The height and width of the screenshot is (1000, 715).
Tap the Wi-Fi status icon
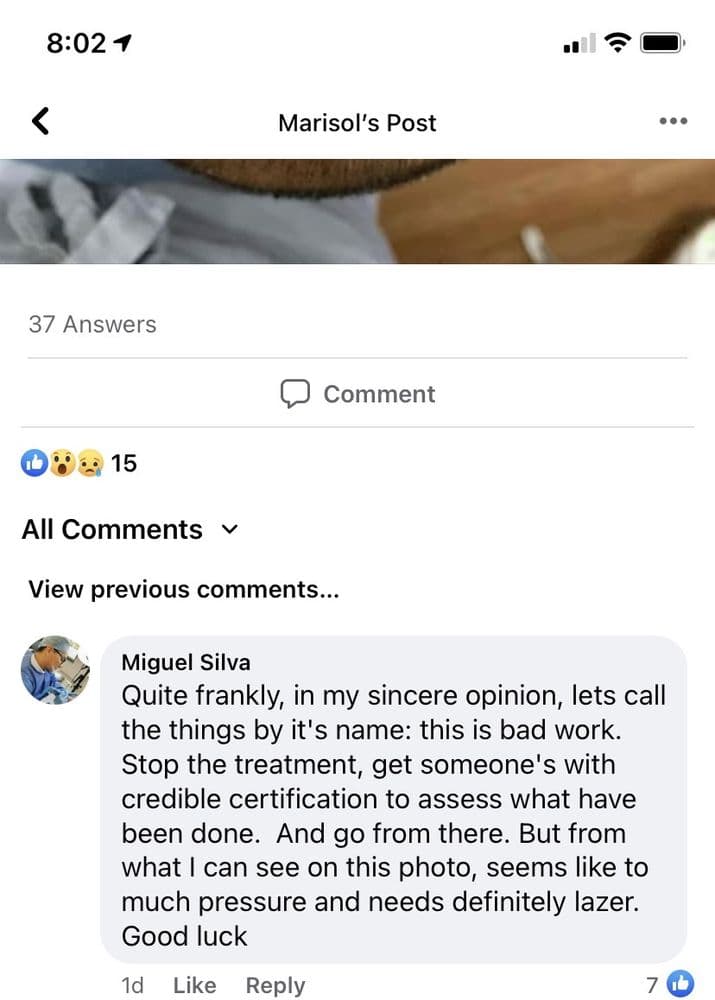coord(617,42)
